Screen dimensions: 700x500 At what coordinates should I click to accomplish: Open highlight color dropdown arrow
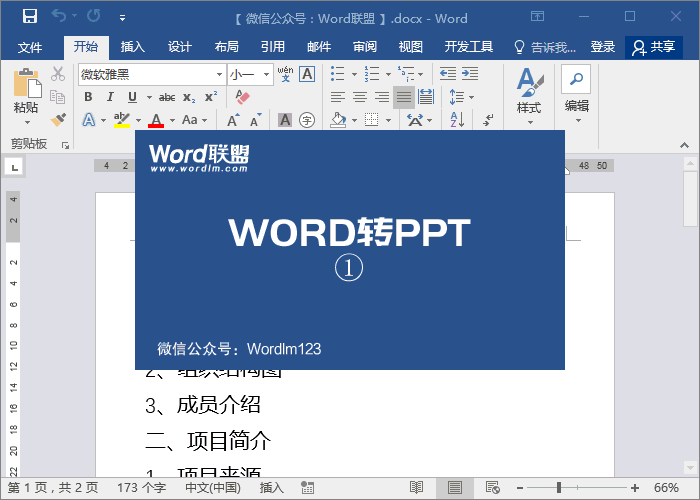click(x=138, y=121)
